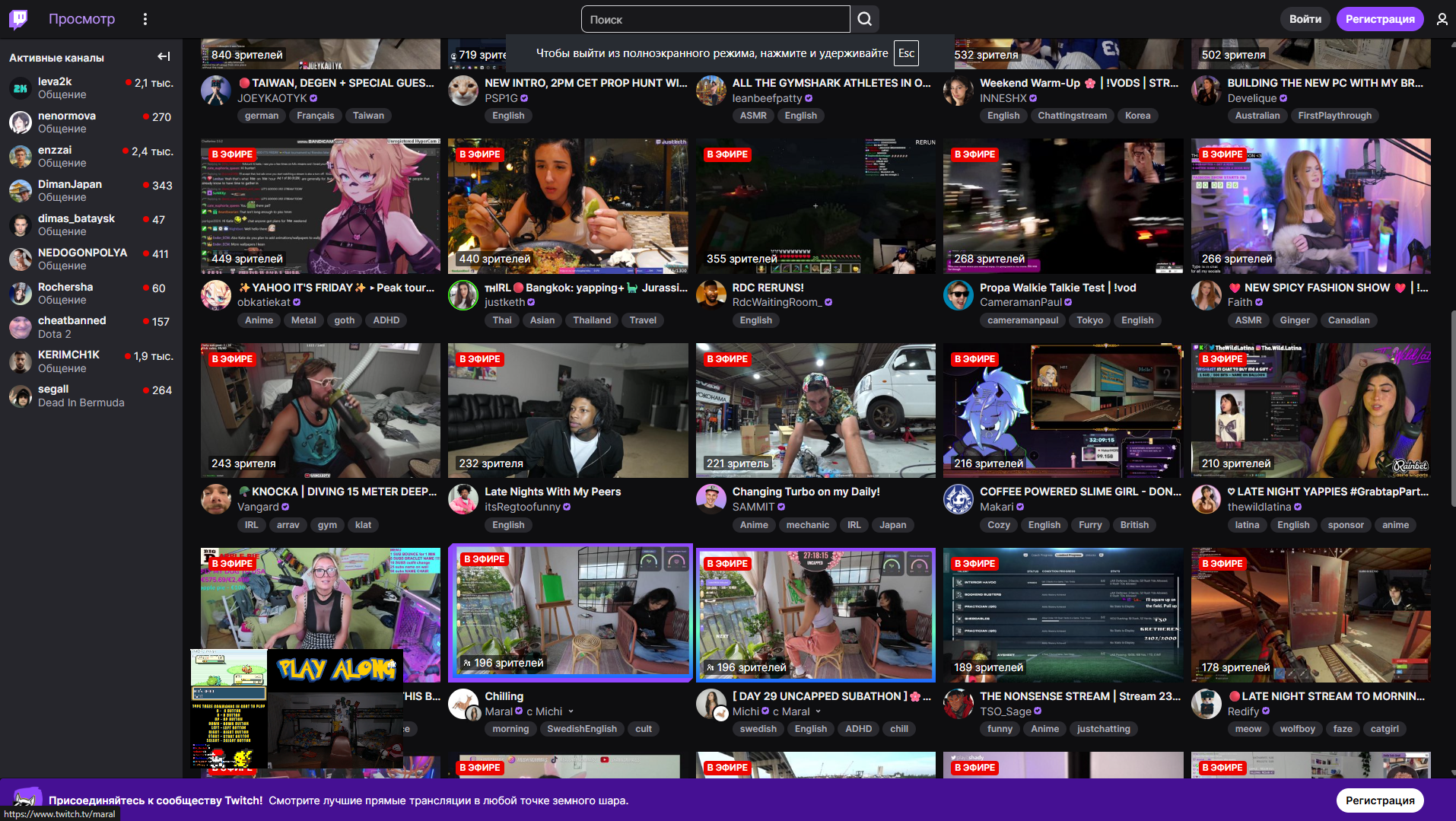Open the Faith fashion show stream thumbnail
1456x821 pixels.
pos(1311,205)
